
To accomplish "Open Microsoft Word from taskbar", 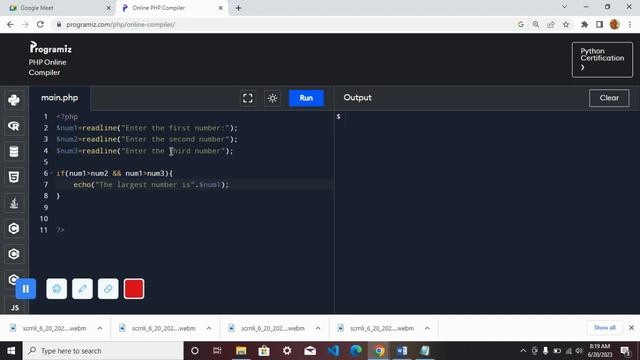I will point(402,351).
